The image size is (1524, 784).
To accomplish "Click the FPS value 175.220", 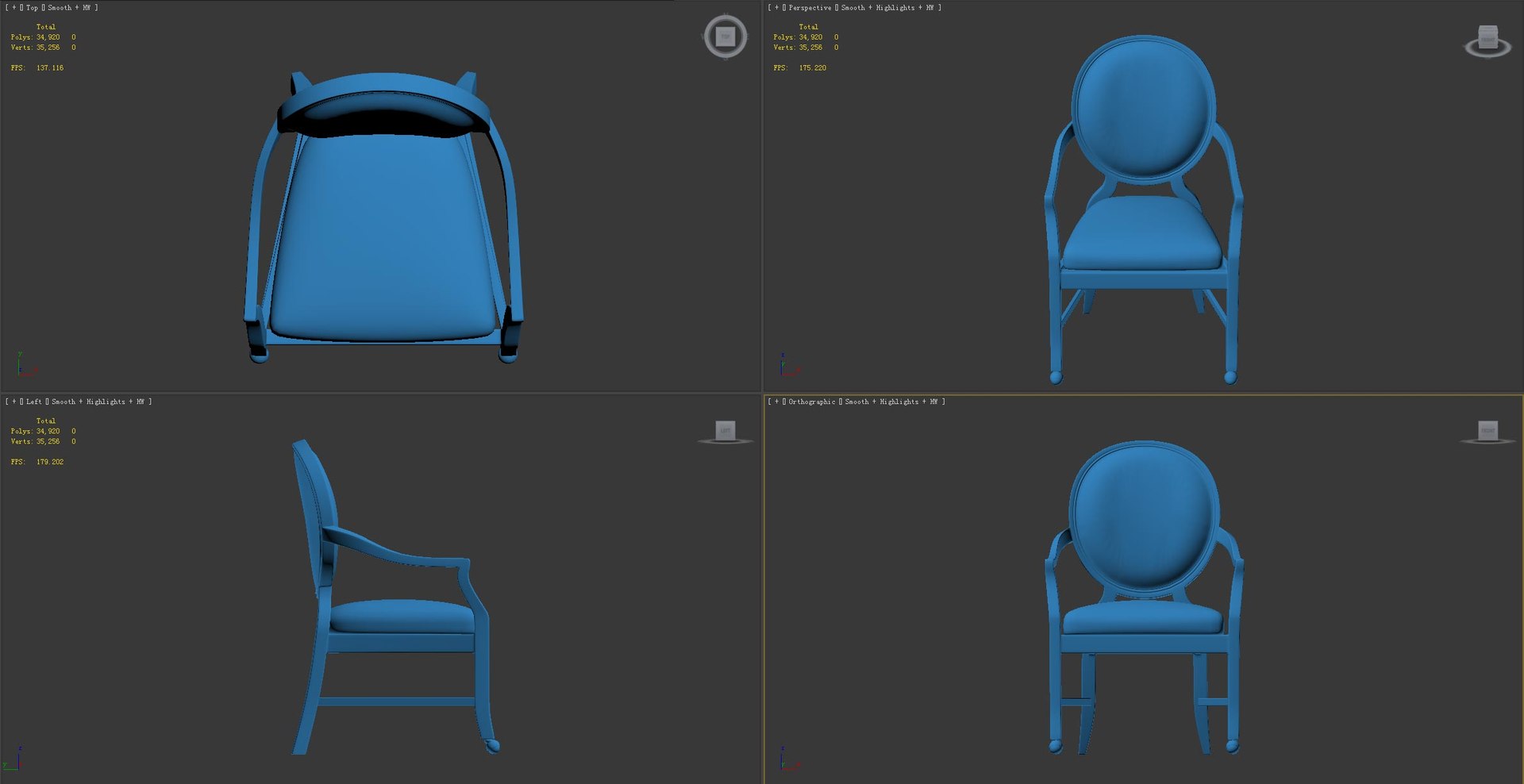I will (x=812, y=68).
